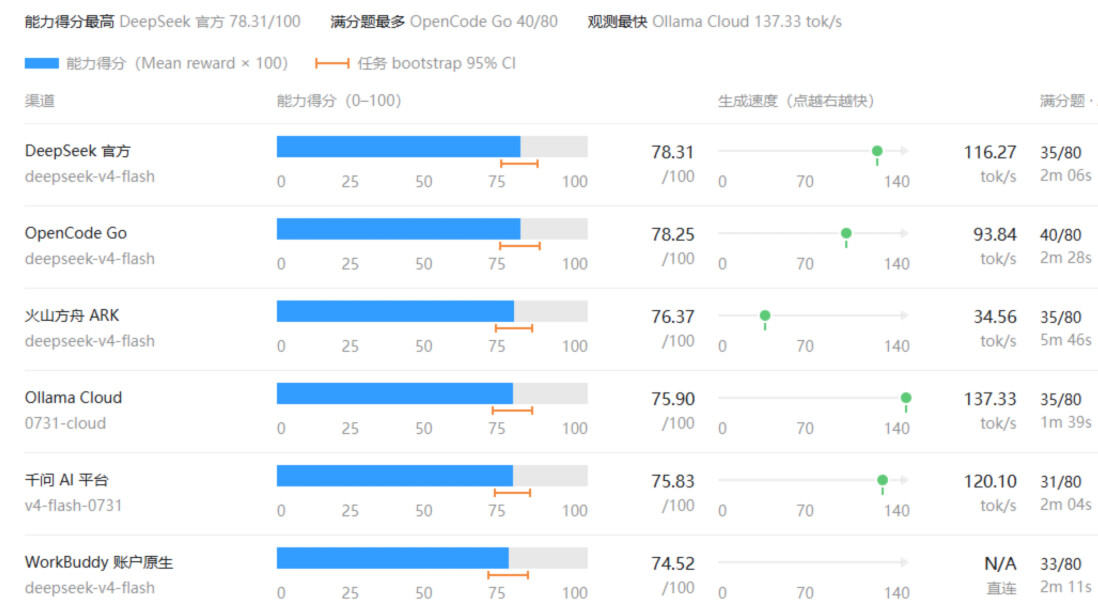The width and height of the screenshot is (1098, 616).
Task: Click the score value 78.25
Action: [672, 234]
